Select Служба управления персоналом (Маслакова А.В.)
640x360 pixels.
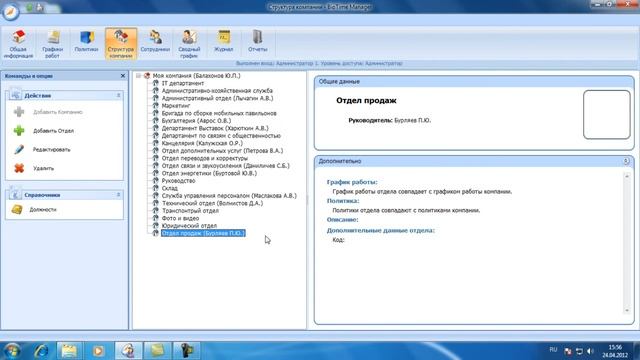point(229,196)
